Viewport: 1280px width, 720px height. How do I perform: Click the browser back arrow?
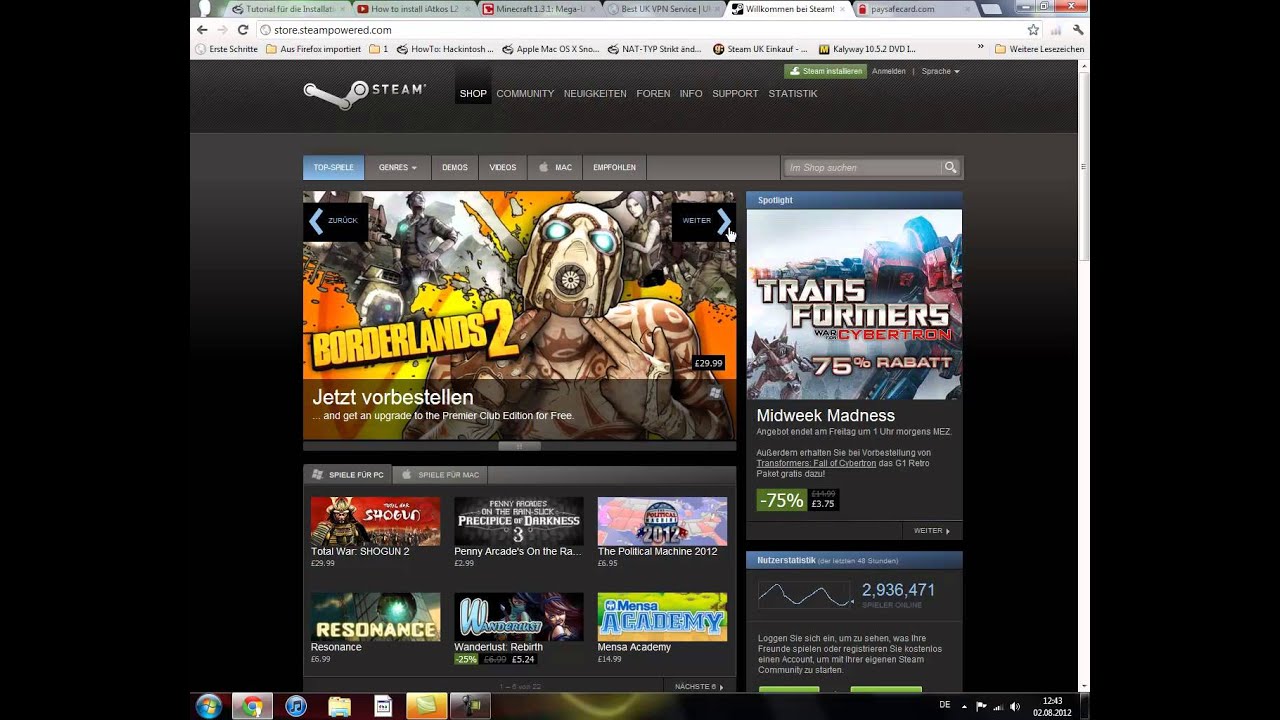[x=202, y=30]
